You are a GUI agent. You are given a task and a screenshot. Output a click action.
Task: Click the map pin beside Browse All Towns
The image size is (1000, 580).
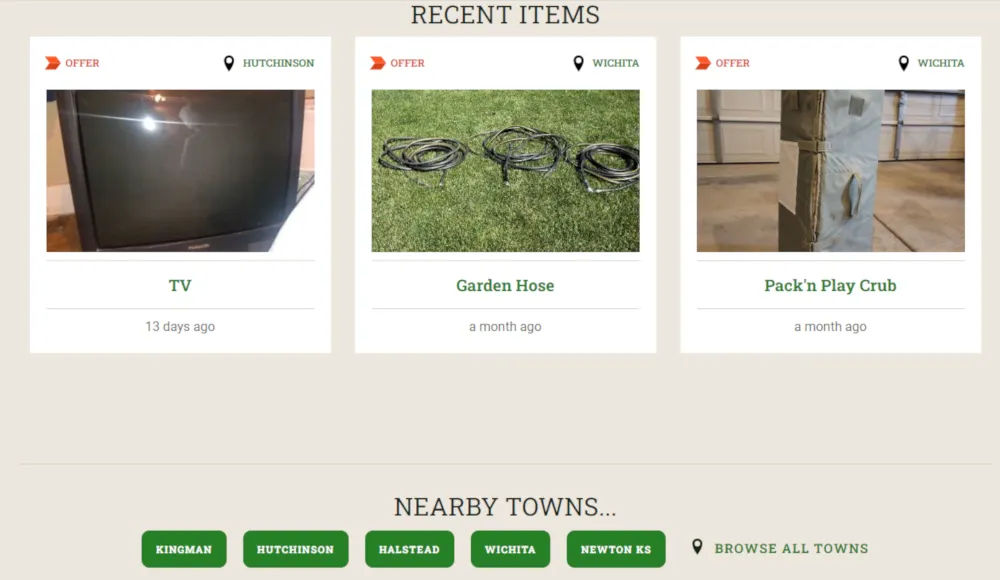pos(697,547)
